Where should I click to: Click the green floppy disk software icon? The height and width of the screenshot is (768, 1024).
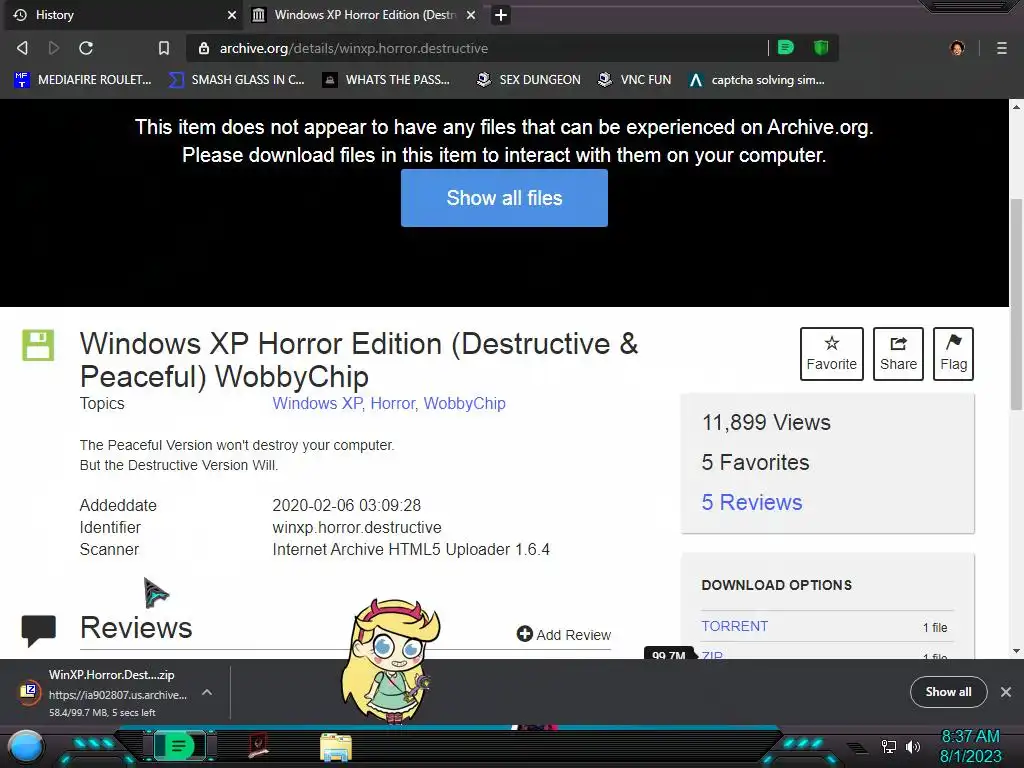point(38,345)
